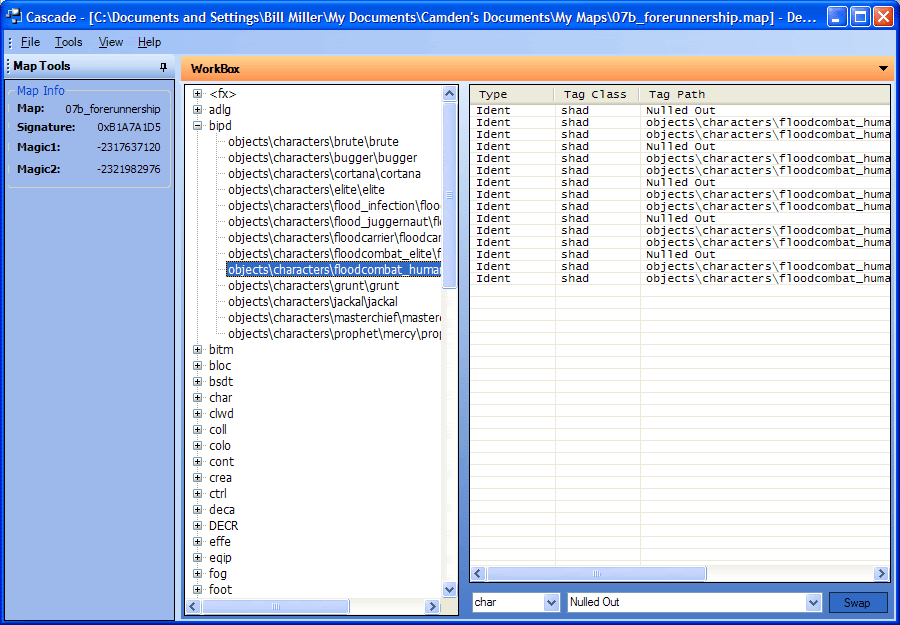This screenshot has height=625, width=900.
Task: Click the Magic1 value -2317637120
Action: click(129, 147)
